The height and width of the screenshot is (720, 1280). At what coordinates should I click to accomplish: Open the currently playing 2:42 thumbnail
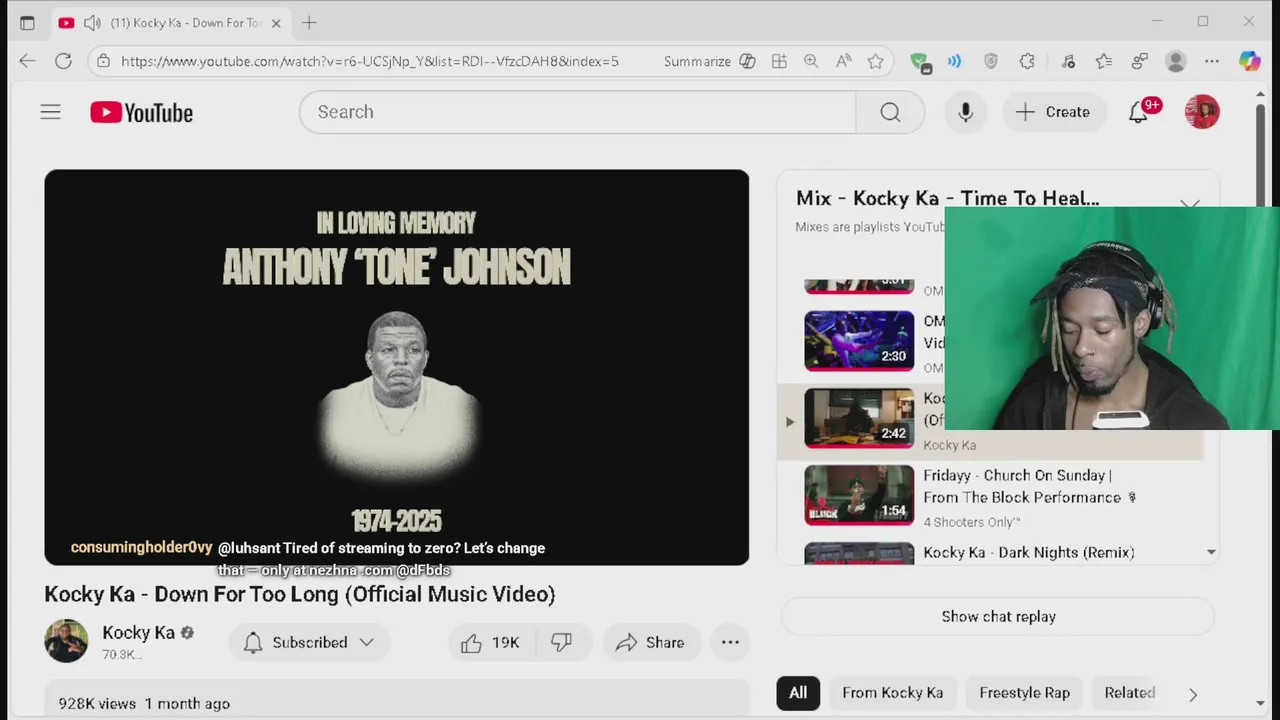[859, 417]
